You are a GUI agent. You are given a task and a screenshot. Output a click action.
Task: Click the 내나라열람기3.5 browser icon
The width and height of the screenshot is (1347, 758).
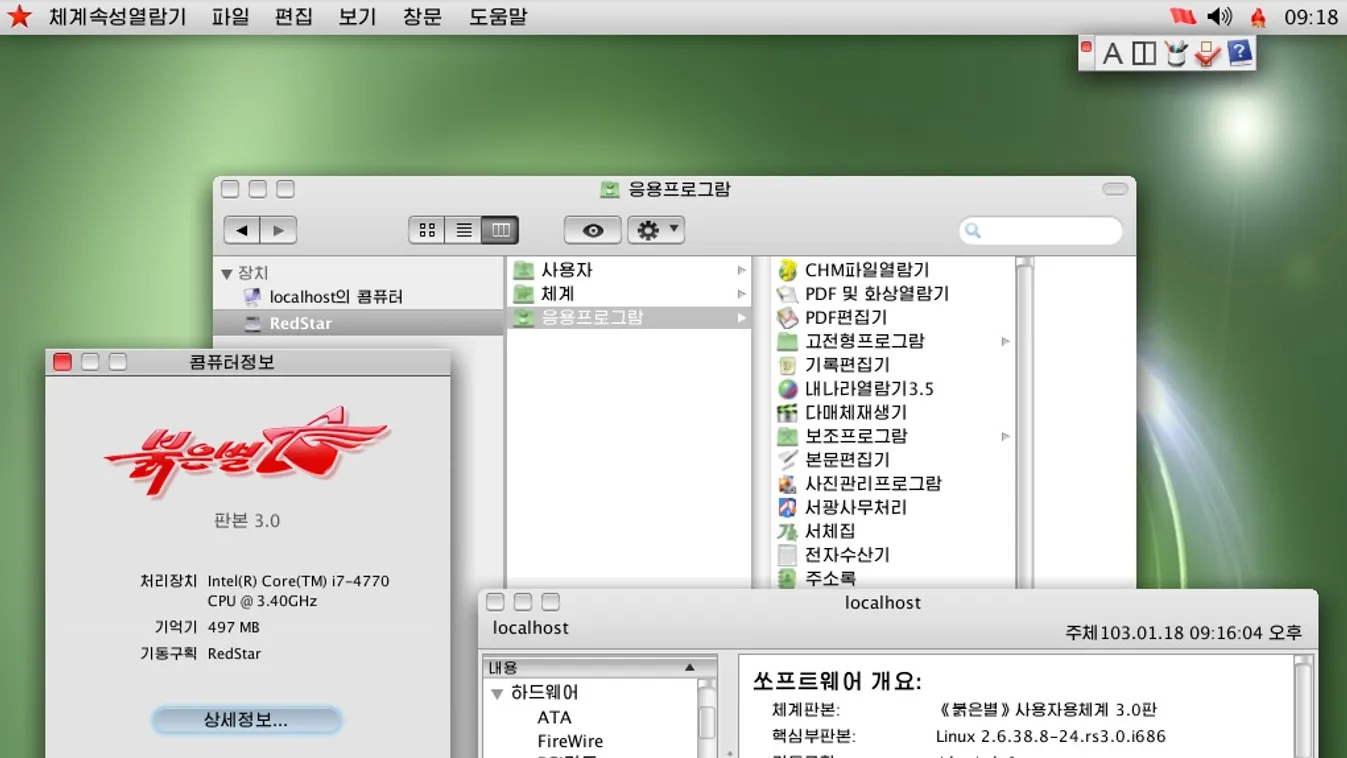[x=788, y=389]
